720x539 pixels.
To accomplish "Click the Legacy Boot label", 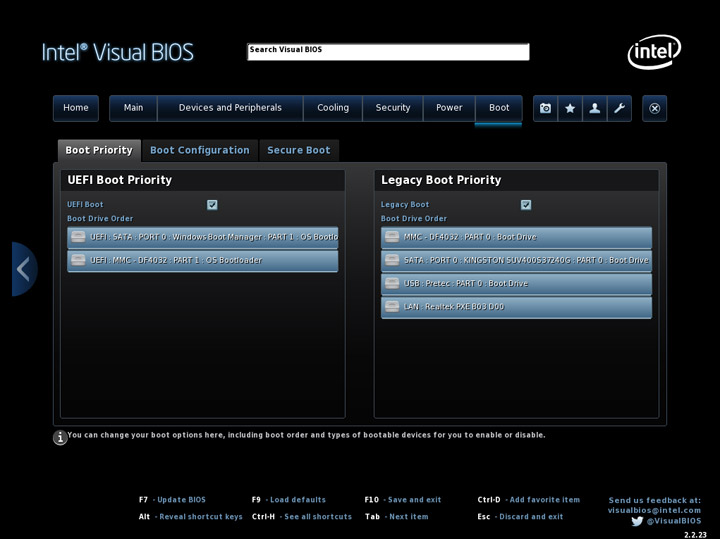I will point(405,205).
